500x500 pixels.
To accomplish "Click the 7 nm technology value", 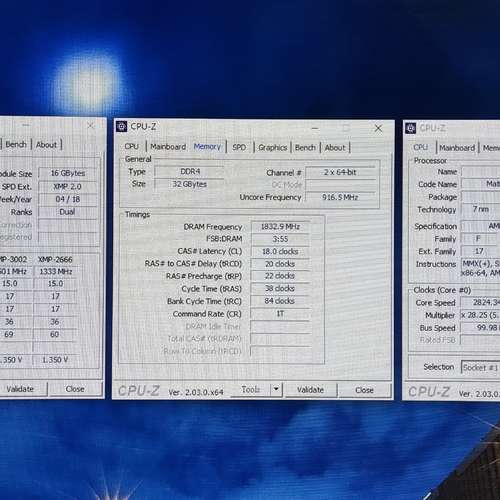I will 481,209.
